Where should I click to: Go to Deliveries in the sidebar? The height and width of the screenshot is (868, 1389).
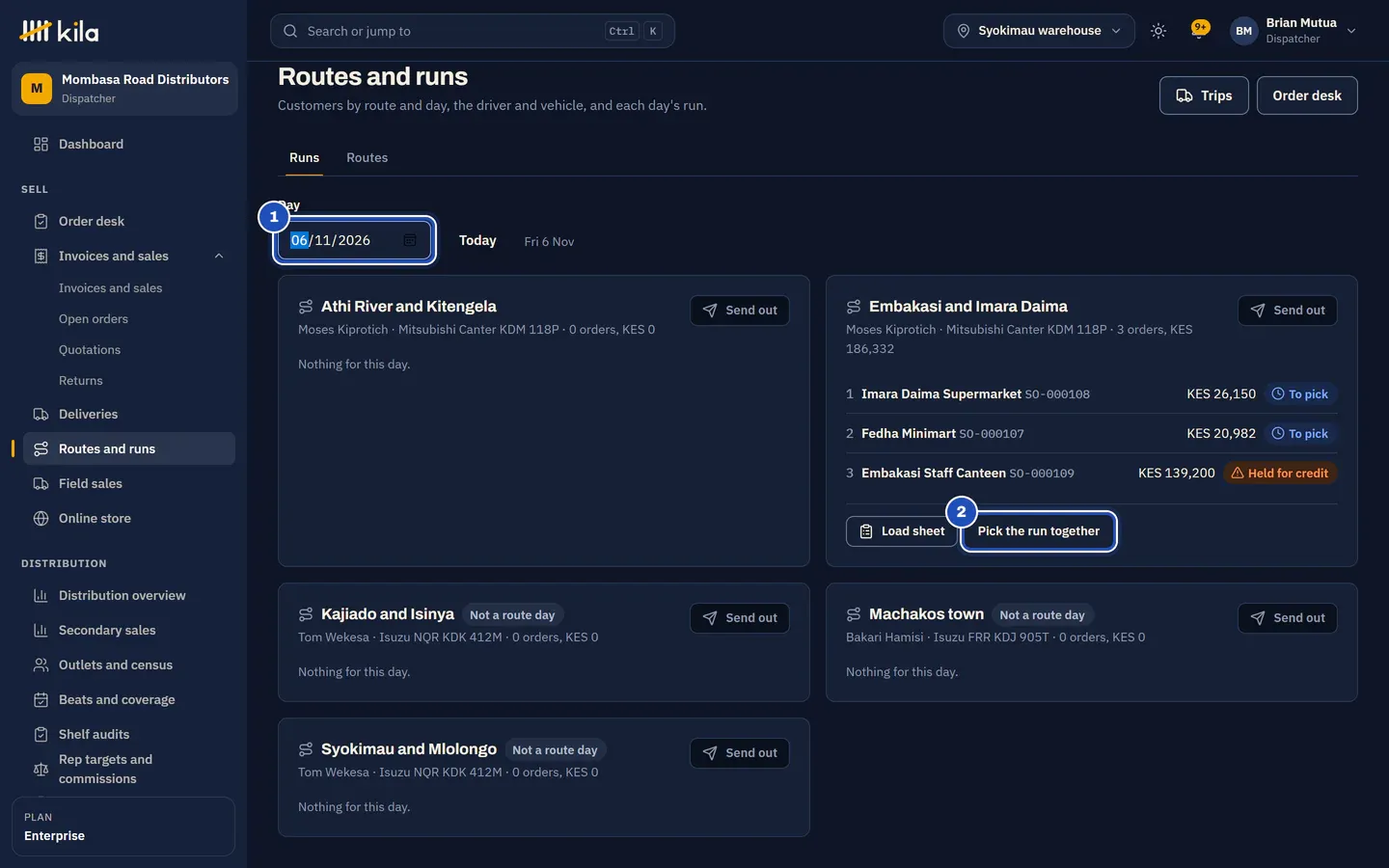(129, 414)
